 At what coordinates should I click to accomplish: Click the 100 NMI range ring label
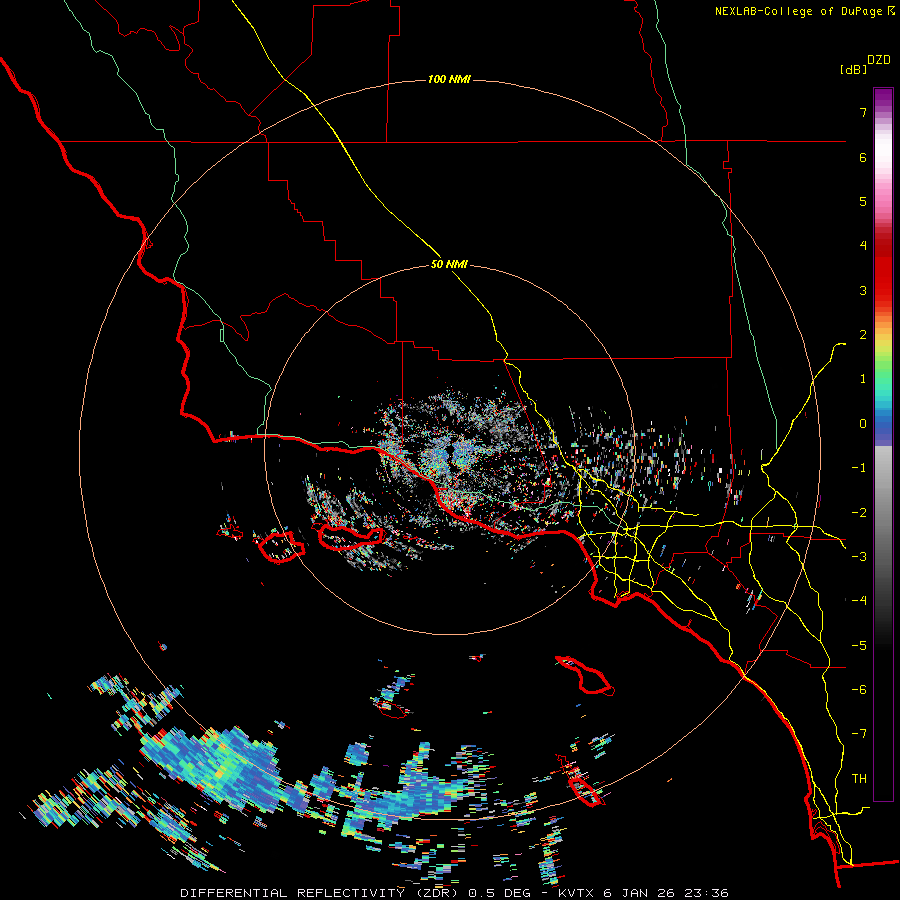click(449, 79)
